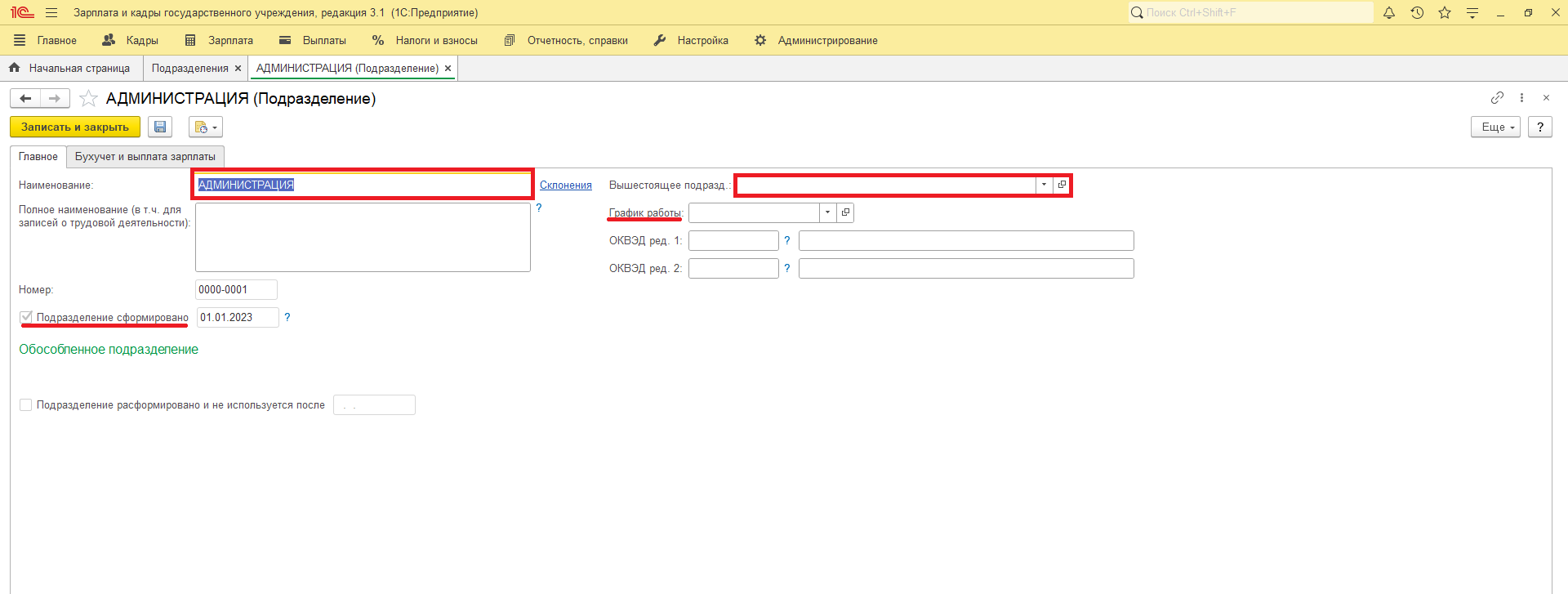Navigate forward with right arrow
Screen dimensions: 1568x594
[x=55, y=99]
